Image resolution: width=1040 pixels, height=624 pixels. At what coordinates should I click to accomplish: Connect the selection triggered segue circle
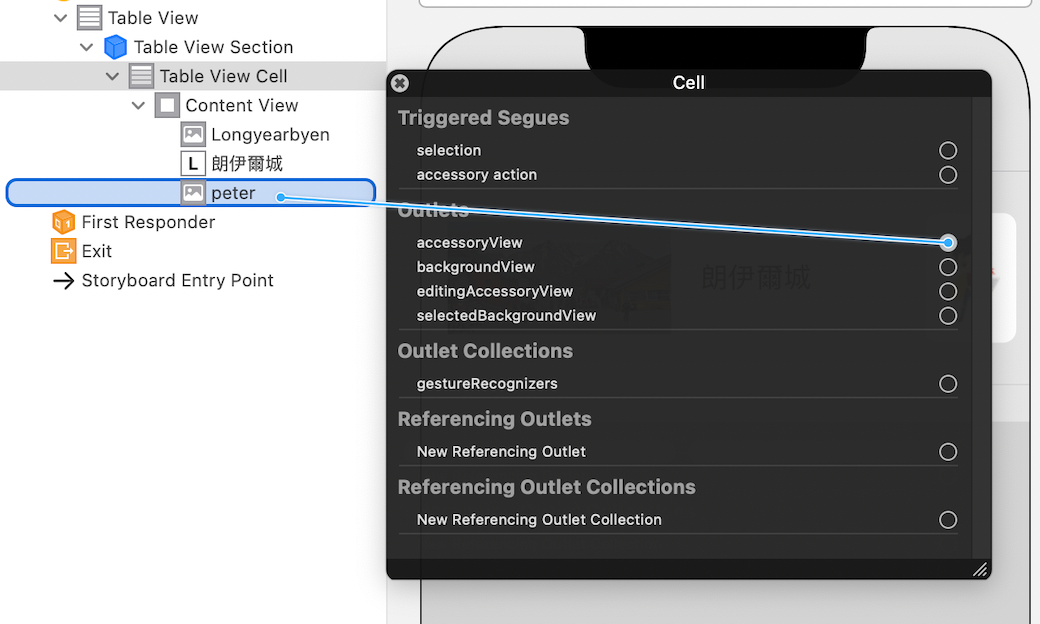[x=948, y=150]
